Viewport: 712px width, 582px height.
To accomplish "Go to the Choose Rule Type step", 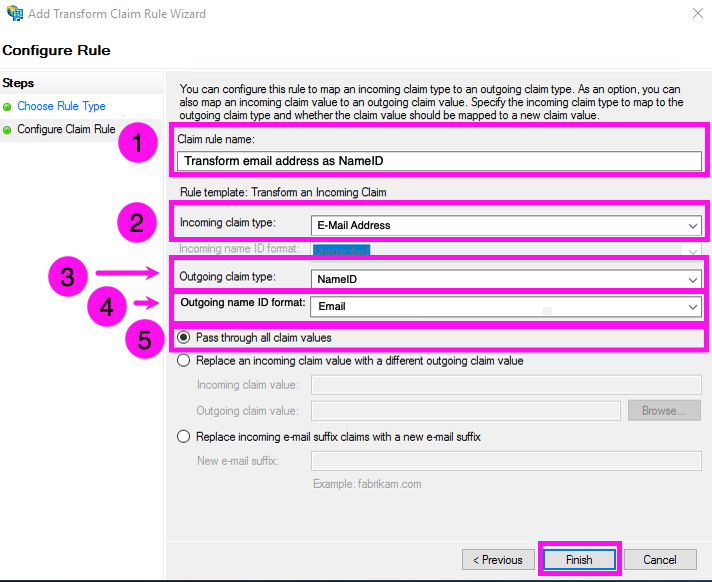I will click(61, 106).
